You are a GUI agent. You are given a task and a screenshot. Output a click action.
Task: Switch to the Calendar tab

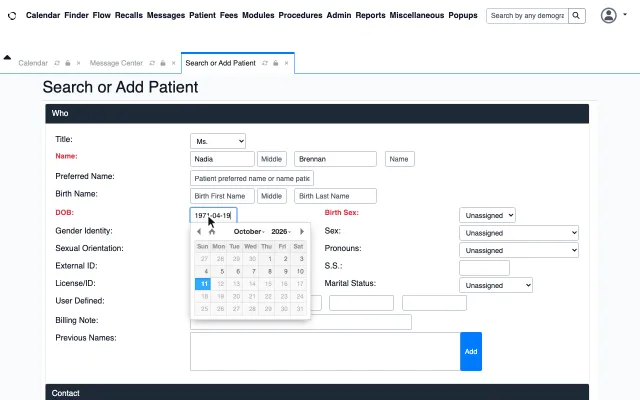tap(33, 63)
